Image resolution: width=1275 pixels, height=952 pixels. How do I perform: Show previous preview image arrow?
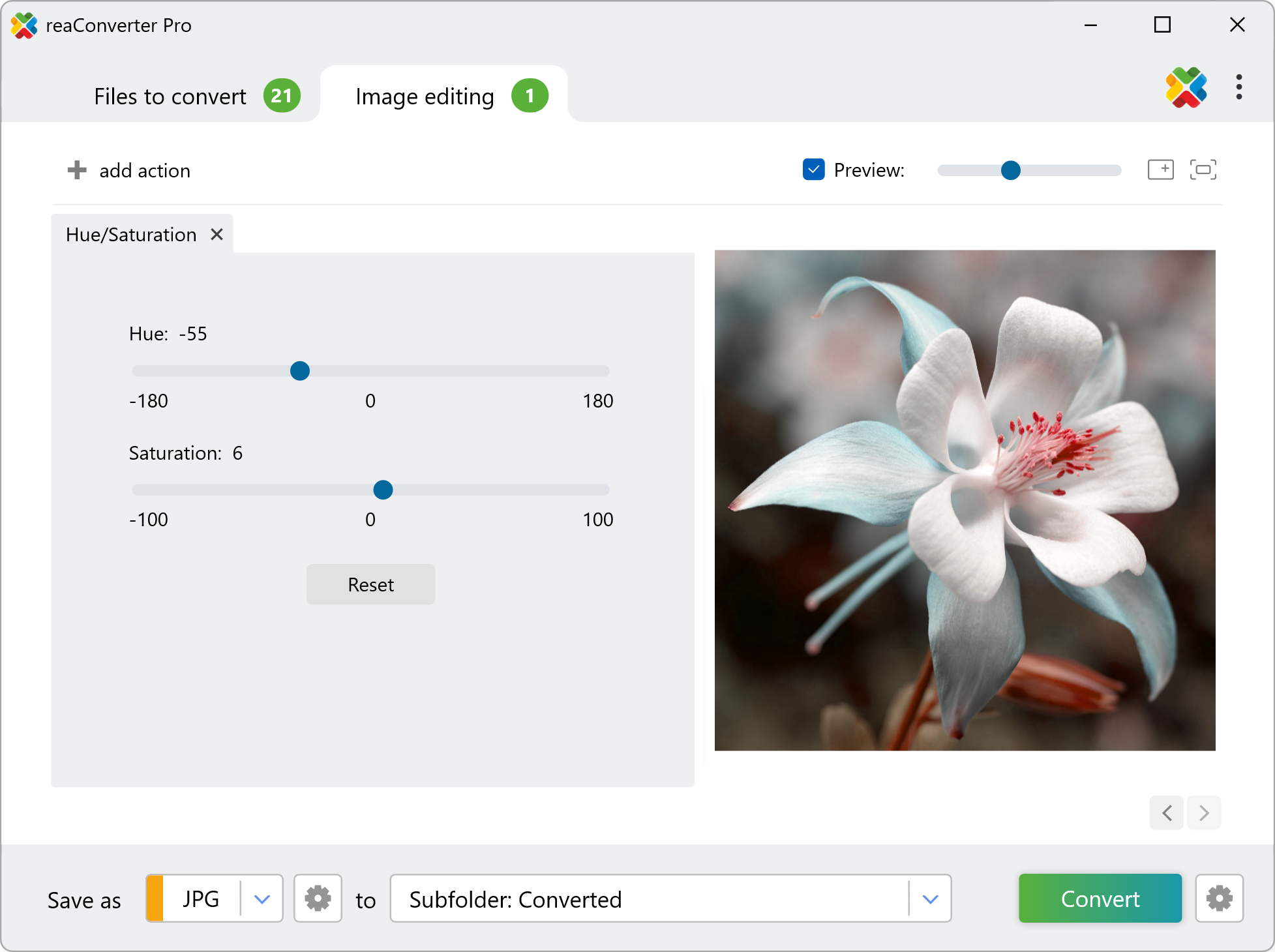pyautogui.click(x=1167, y=812)
